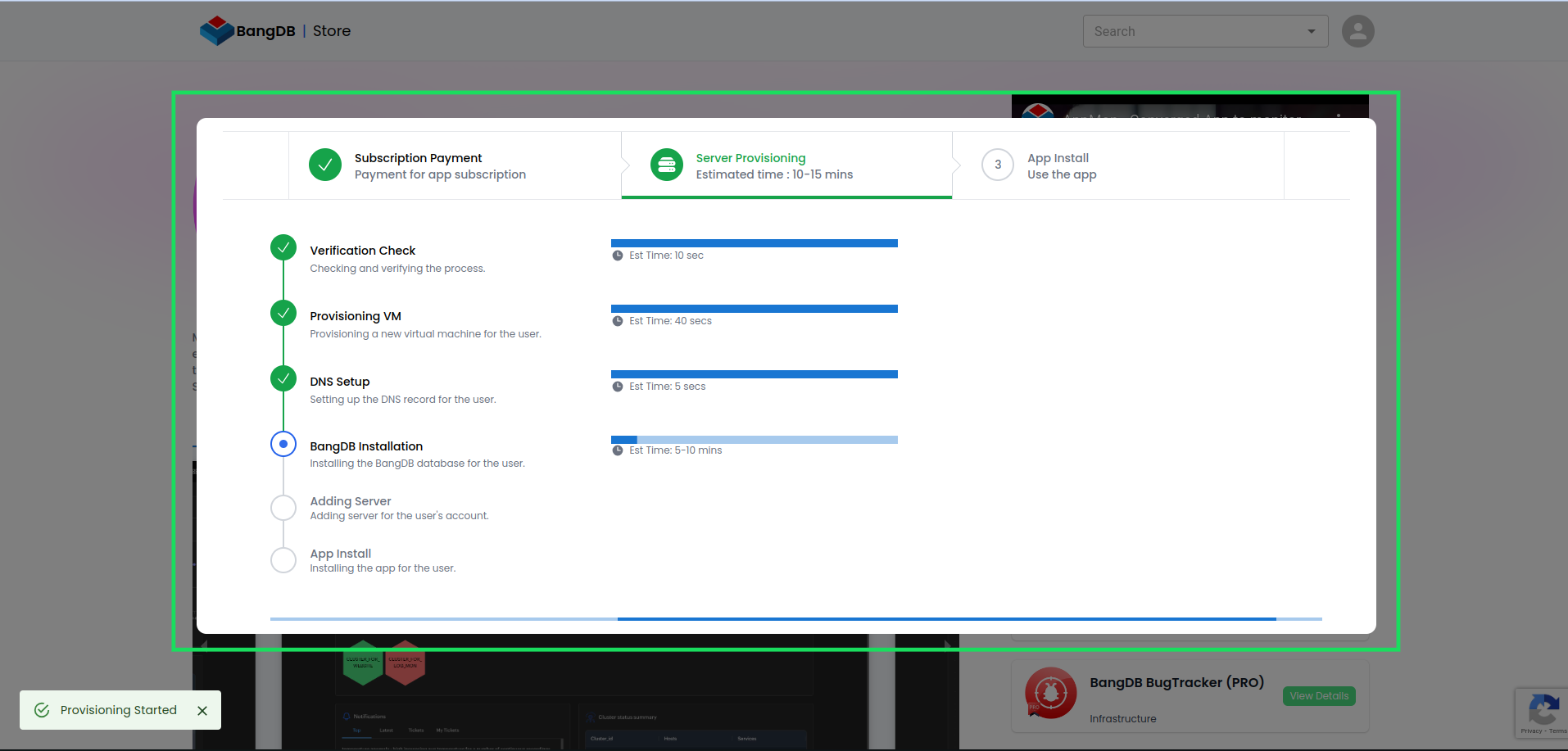The height and width of the screenshot is (751, 1568).
Task: Click 'Estimated time : 10-15 mins' text
Action: 774,174
